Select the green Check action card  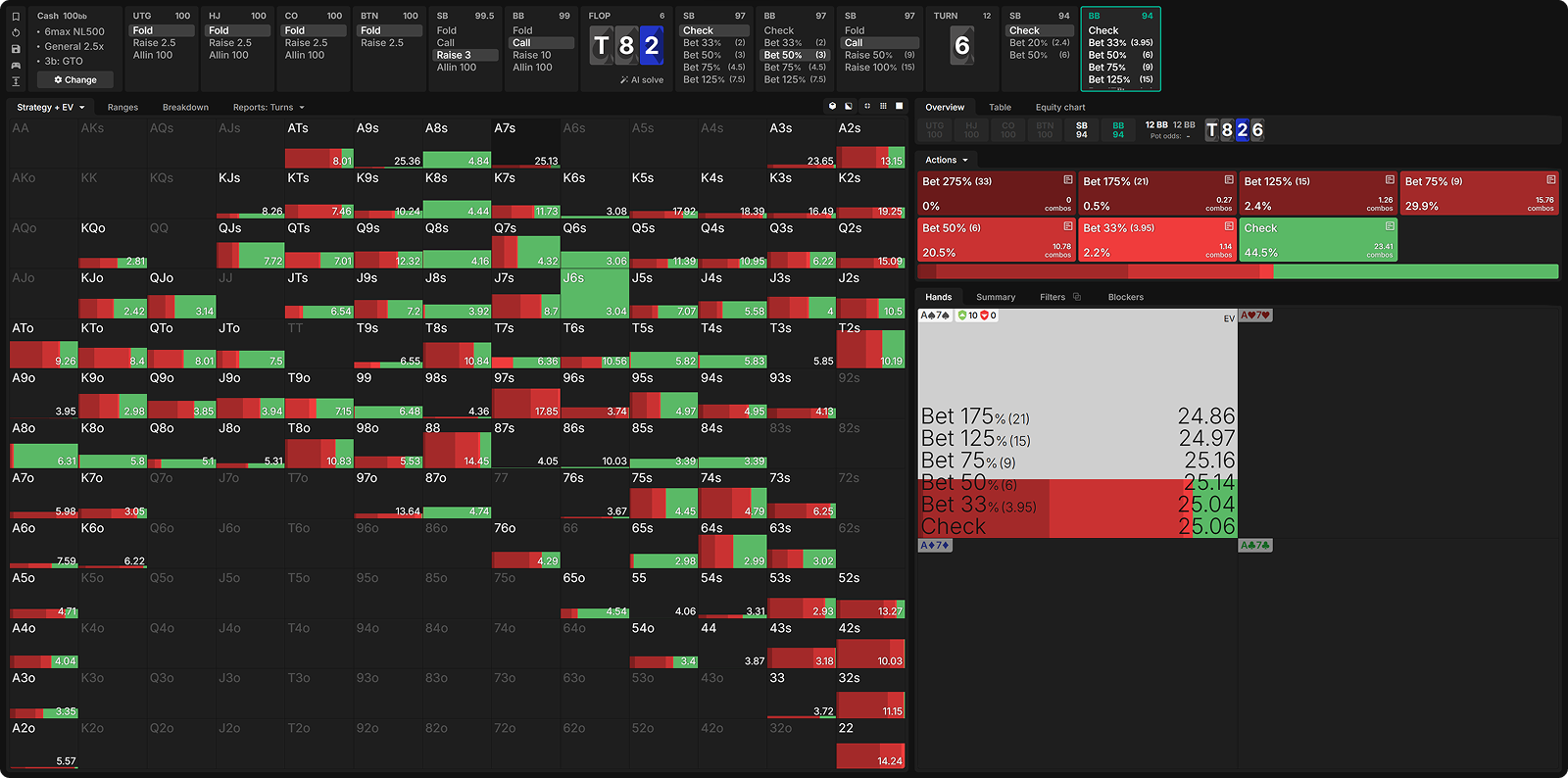[x=1317, y=240]
